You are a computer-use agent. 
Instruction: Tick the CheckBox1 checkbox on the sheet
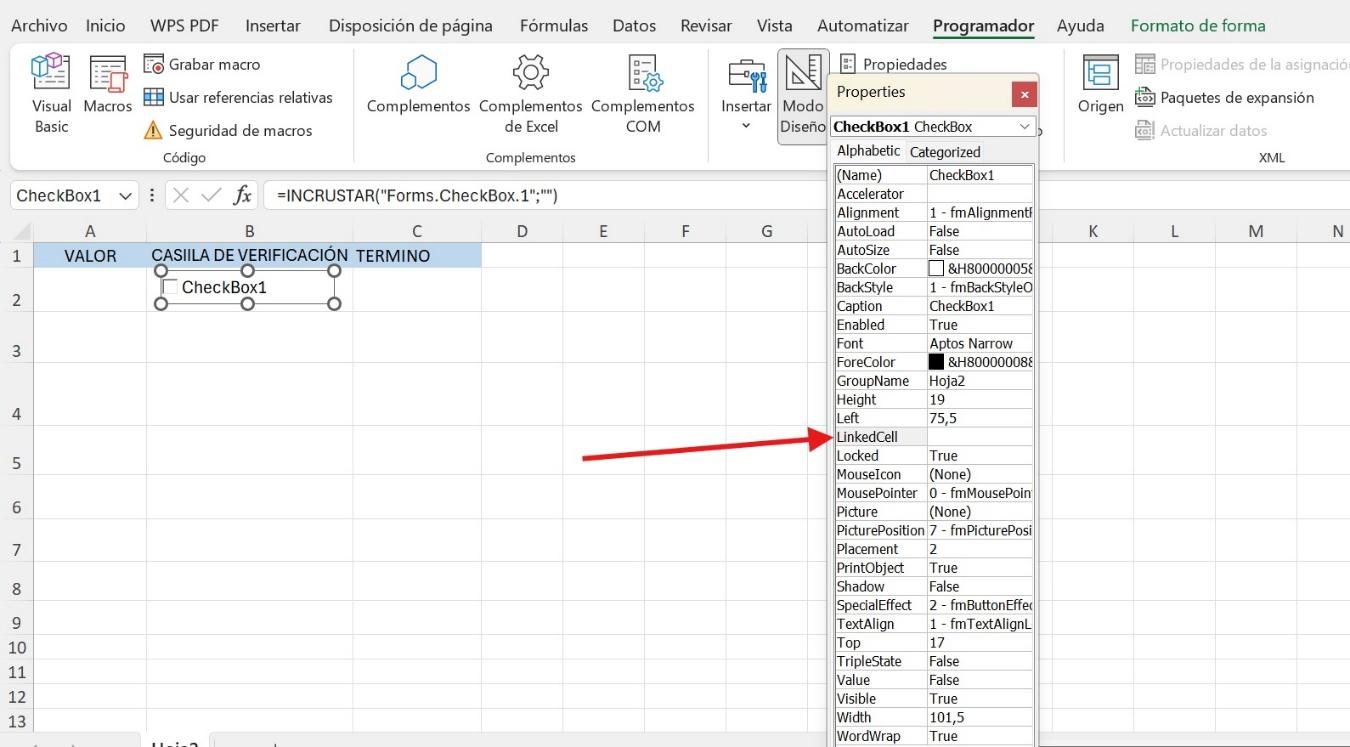170,287
